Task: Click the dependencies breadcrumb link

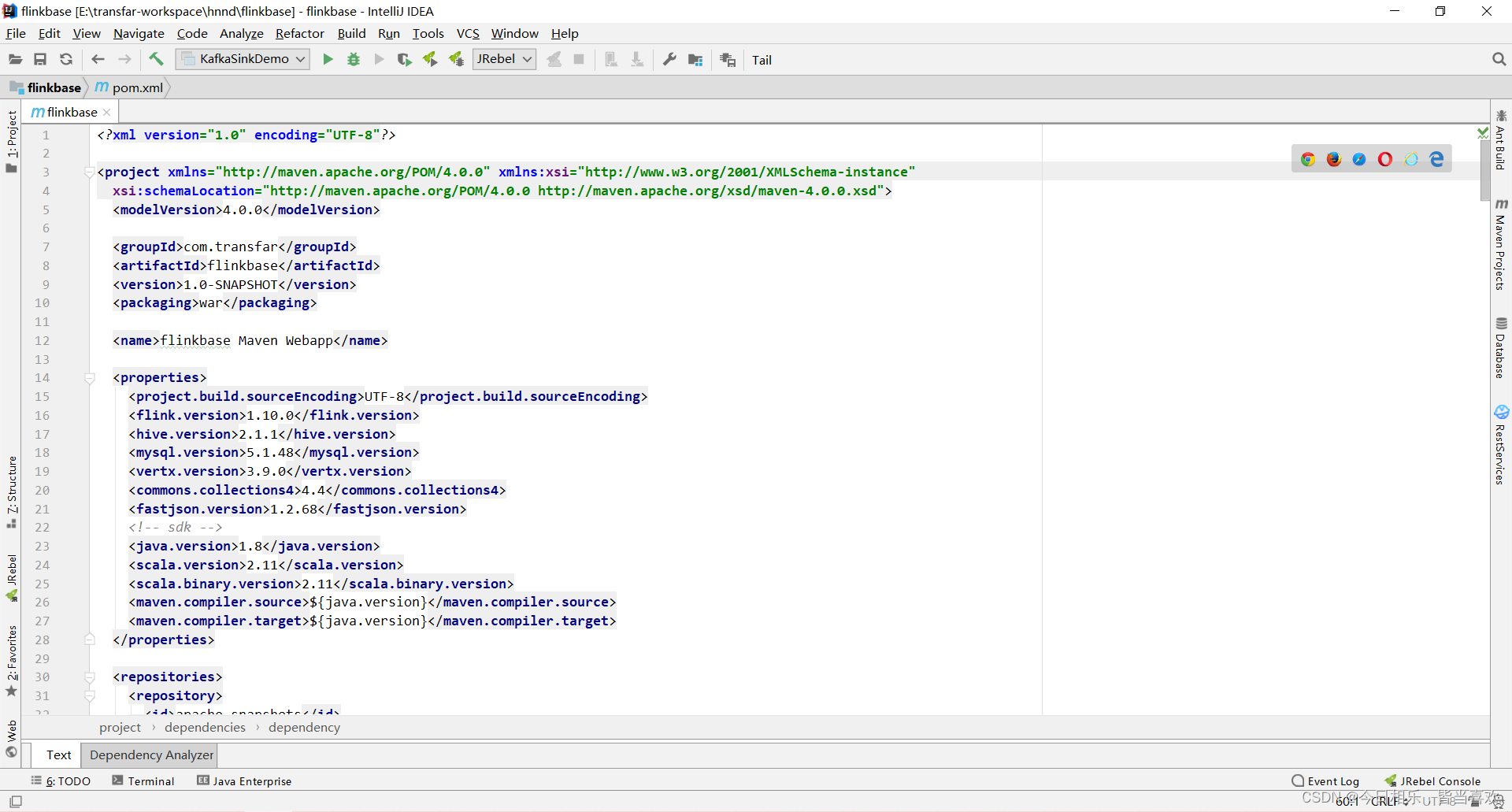Action: pyautogui.click(x=204, y=727)
